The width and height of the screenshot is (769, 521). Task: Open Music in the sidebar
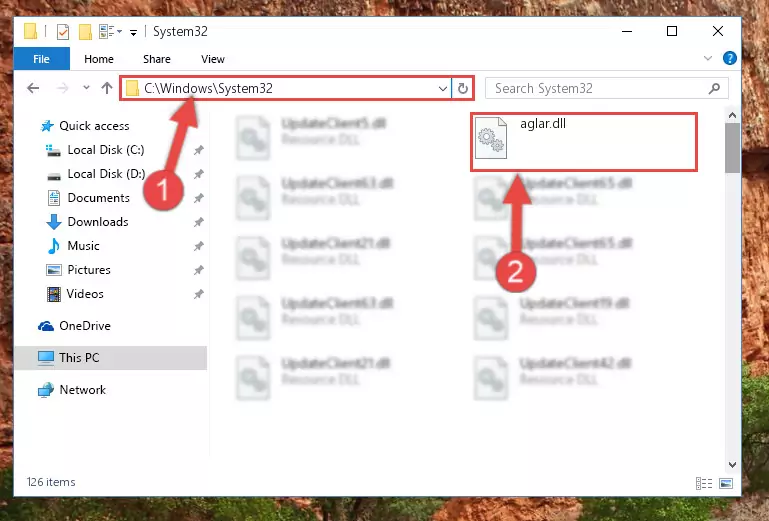(x=83, y=246)
